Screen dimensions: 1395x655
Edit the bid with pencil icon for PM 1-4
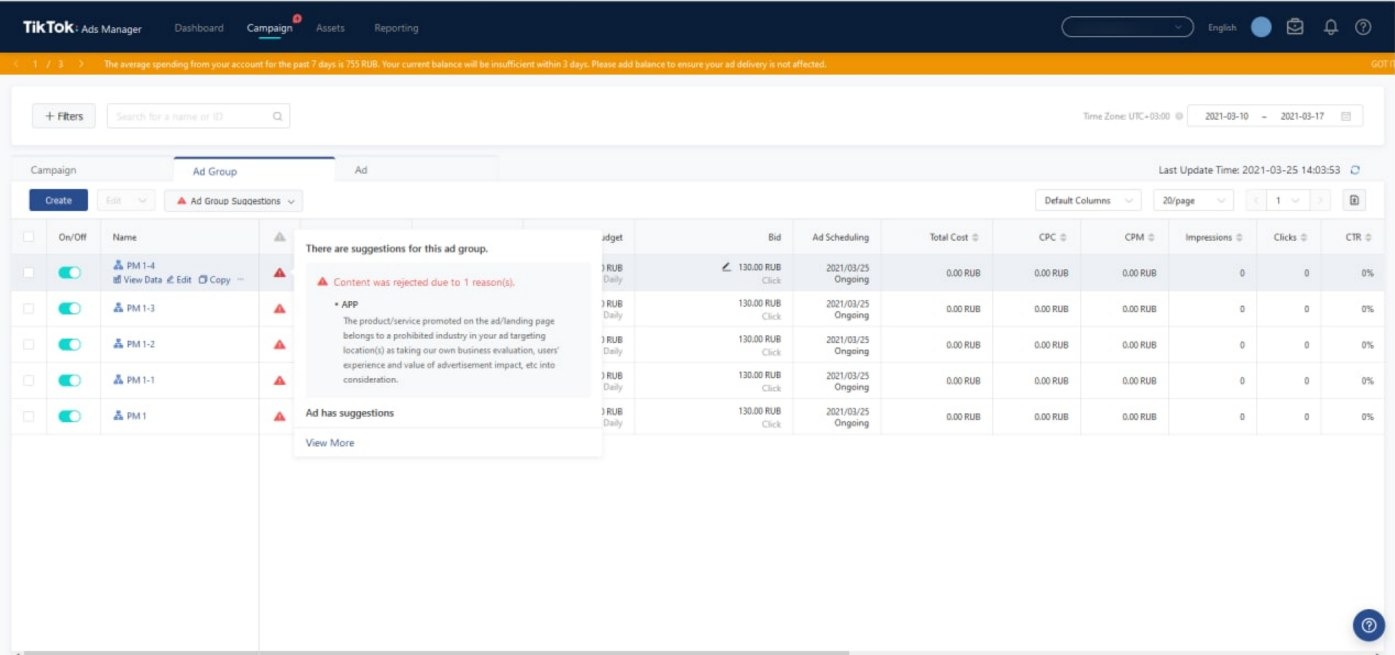[726, 267]
